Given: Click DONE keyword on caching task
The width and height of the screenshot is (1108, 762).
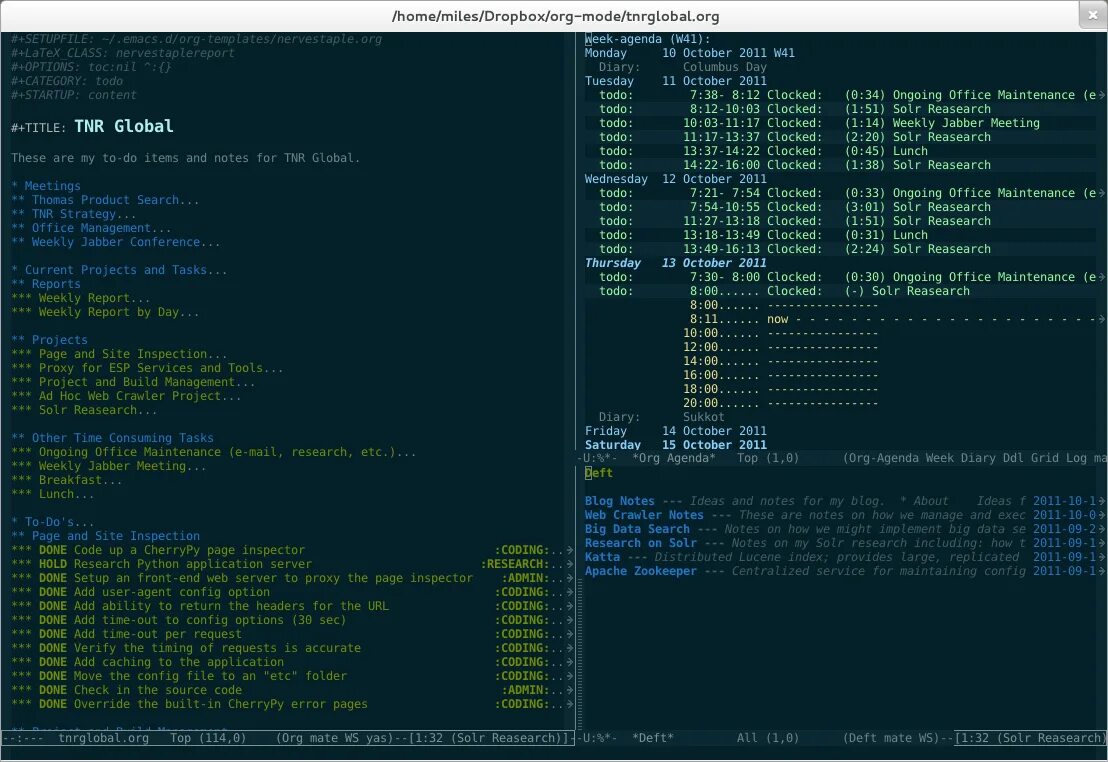Looking at the screenshot, I should pos(53,662).
